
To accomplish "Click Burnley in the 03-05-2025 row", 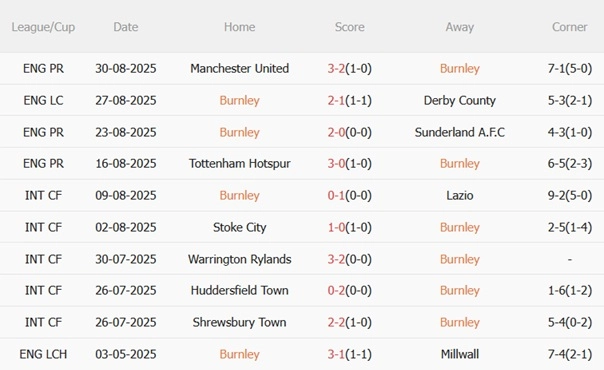I will (x=240, y=354).
